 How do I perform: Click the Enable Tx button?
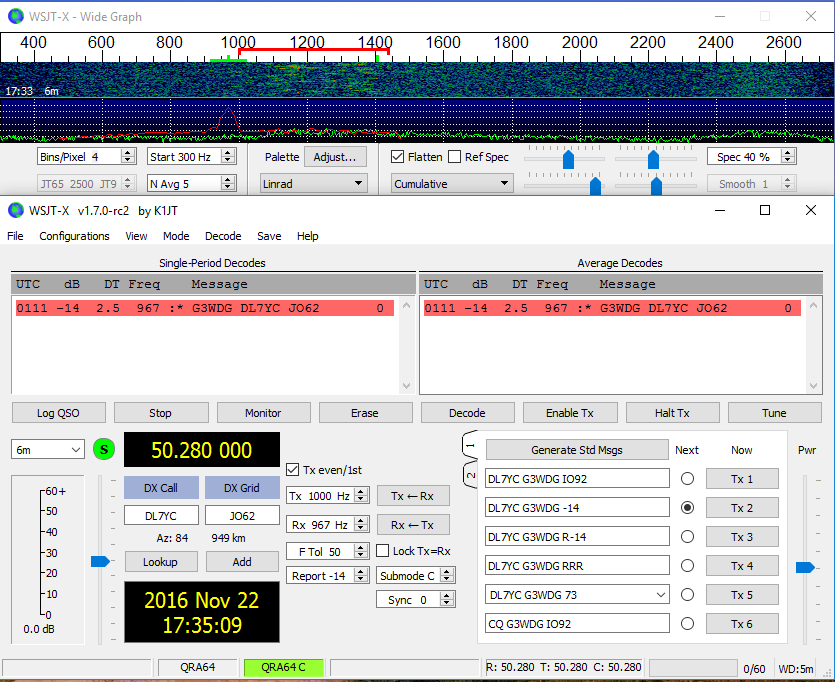click(570, 413)
